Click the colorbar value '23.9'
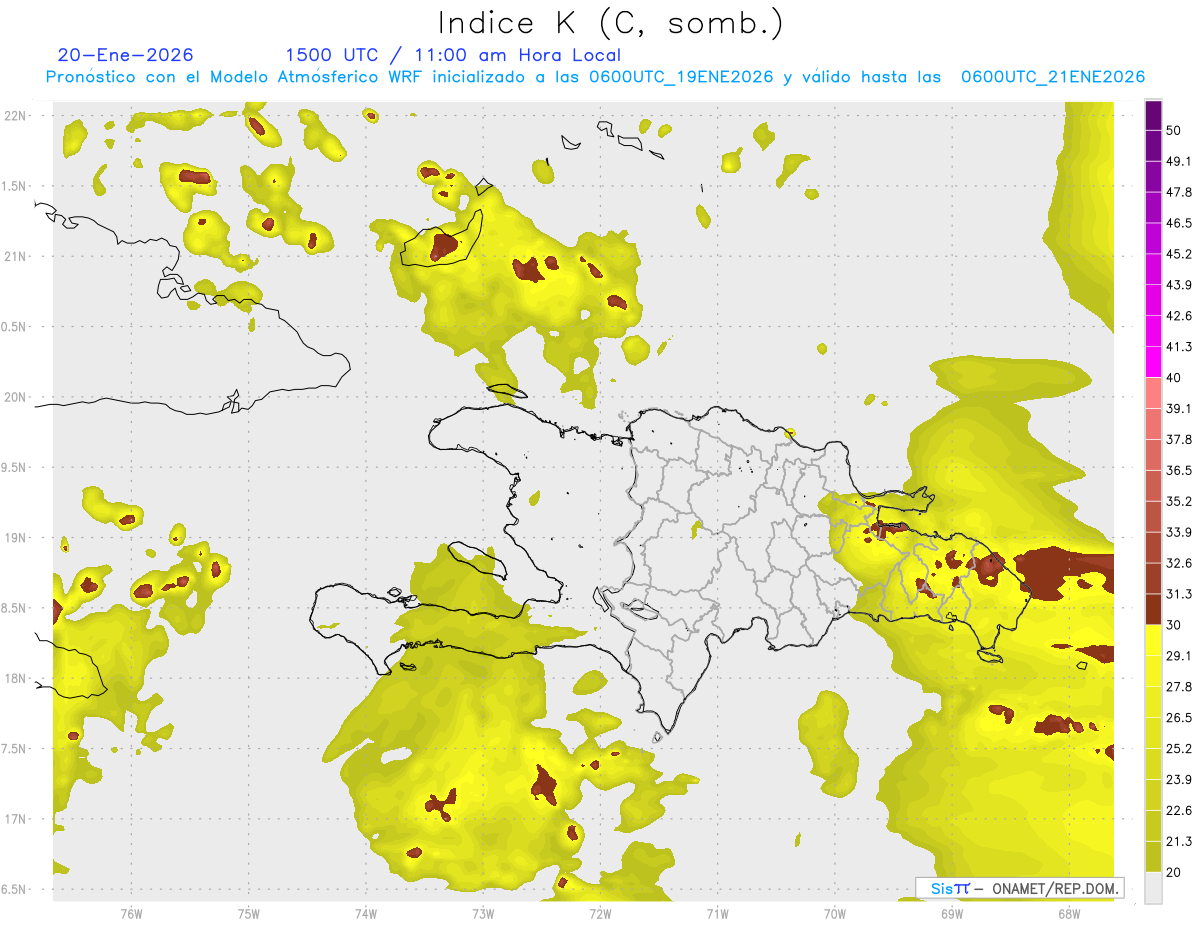This screenshot has width=1200, height=927. pos(1179,779)
